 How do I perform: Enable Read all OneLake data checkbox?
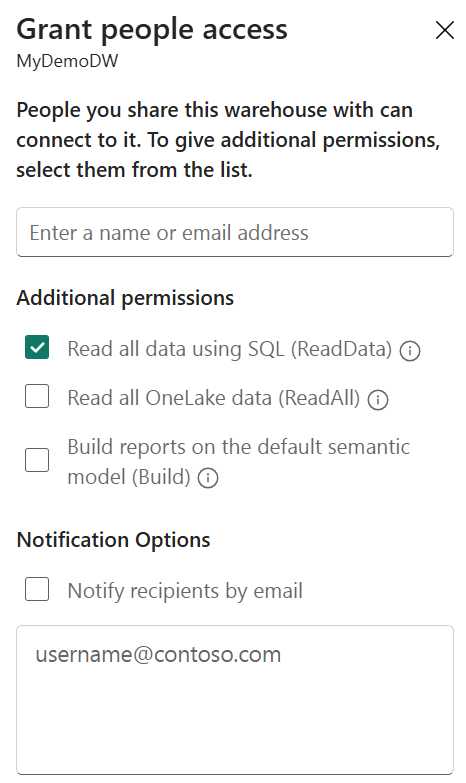37,396
